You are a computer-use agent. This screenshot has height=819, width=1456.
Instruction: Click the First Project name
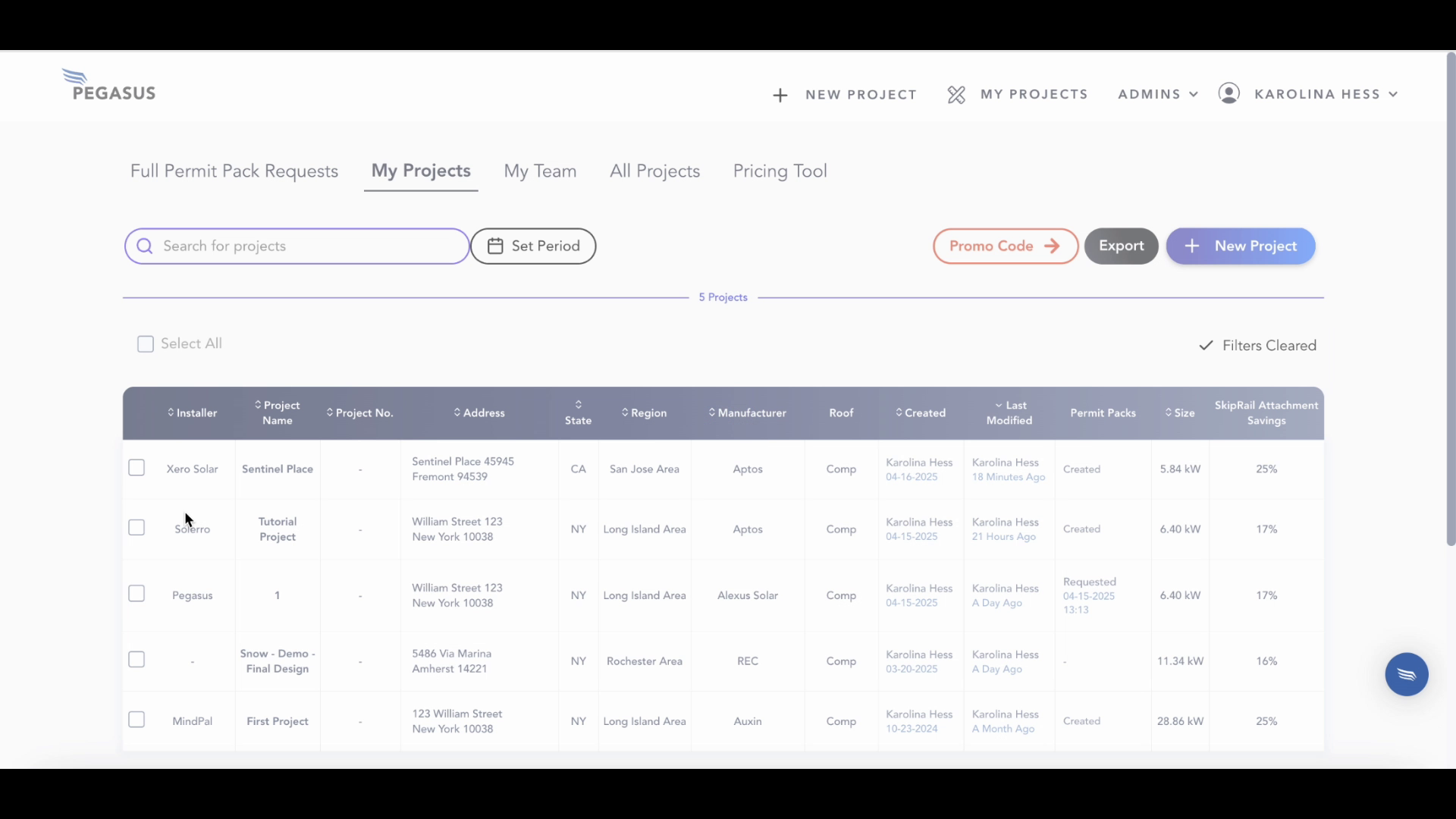point(278,721)
